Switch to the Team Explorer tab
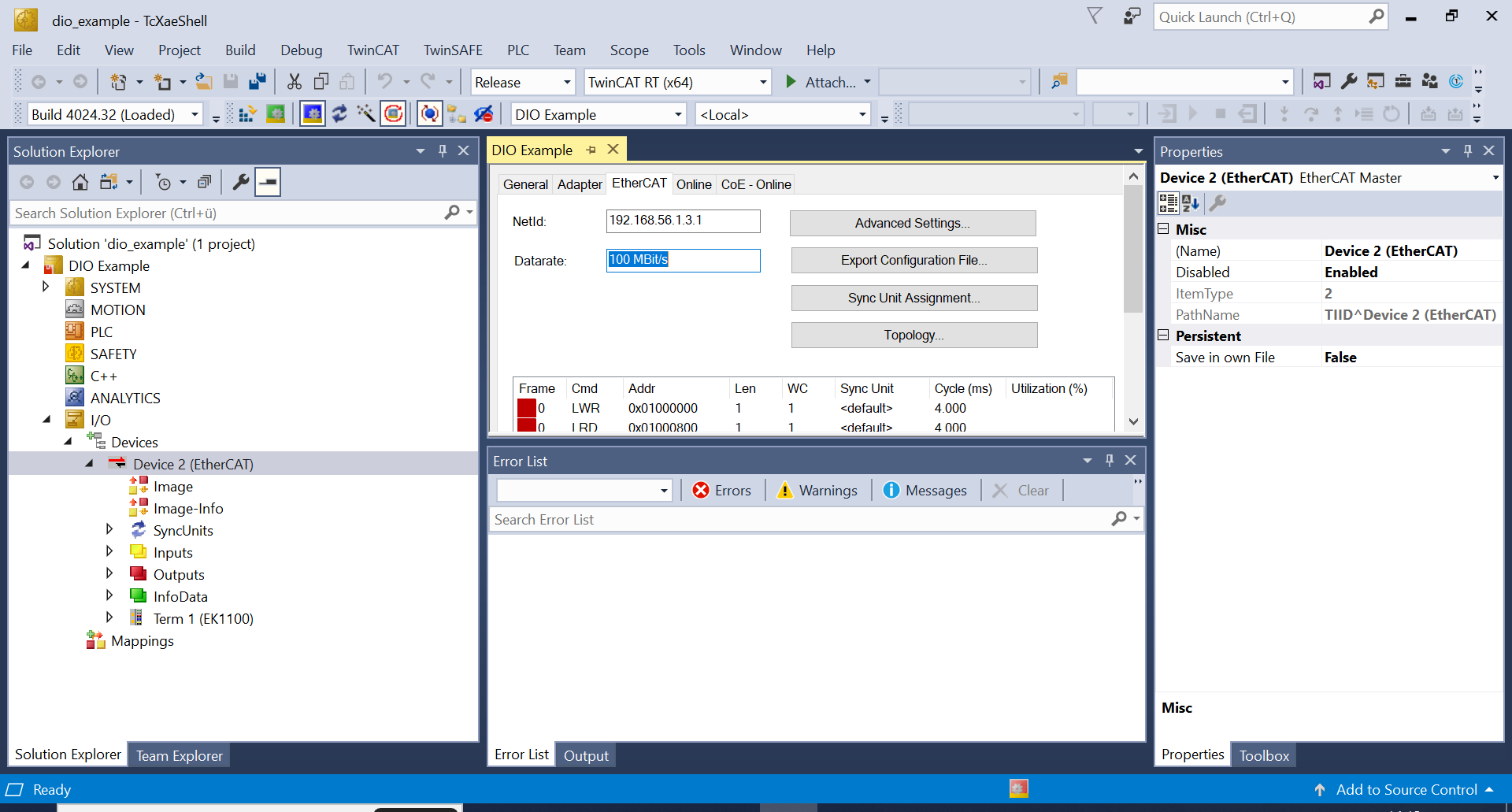The image size is (1512, 812). (180, 755)
